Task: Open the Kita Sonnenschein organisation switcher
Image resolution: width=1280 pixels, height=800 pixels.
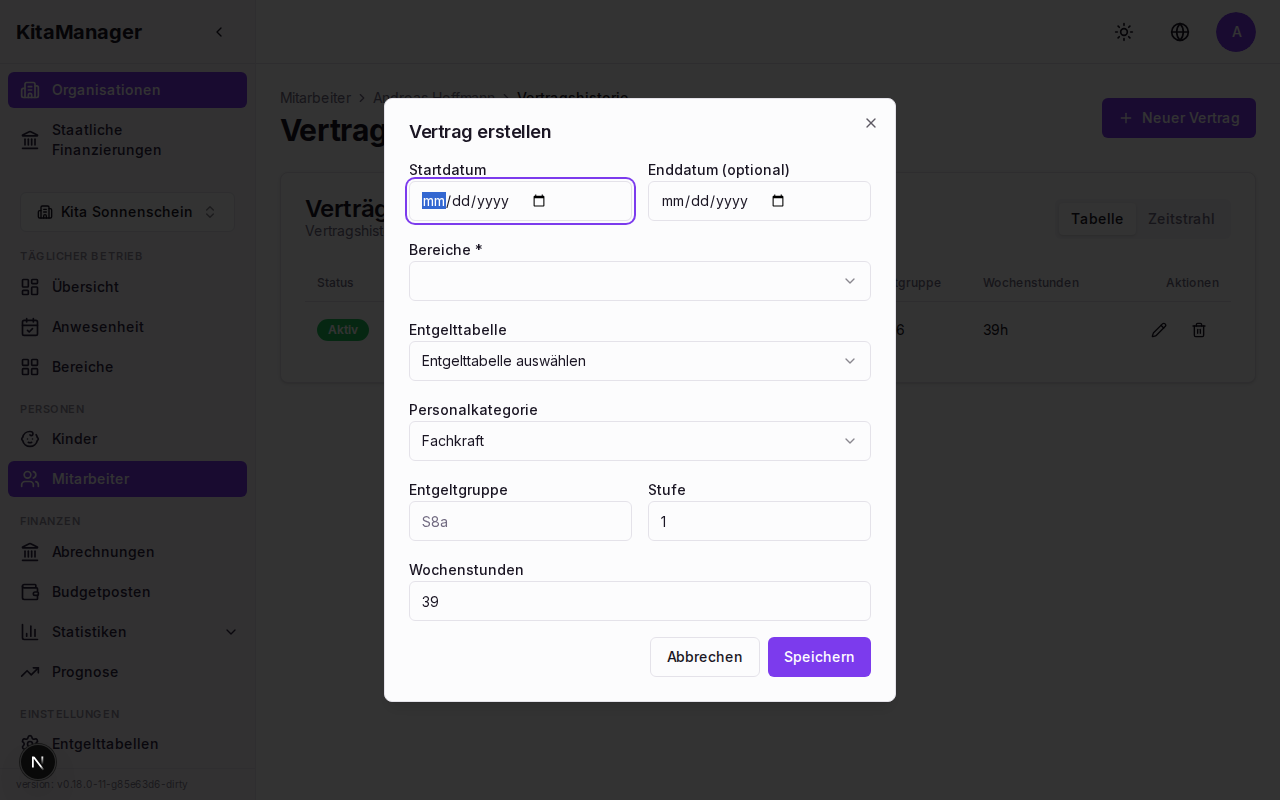Action: (127, 212)
